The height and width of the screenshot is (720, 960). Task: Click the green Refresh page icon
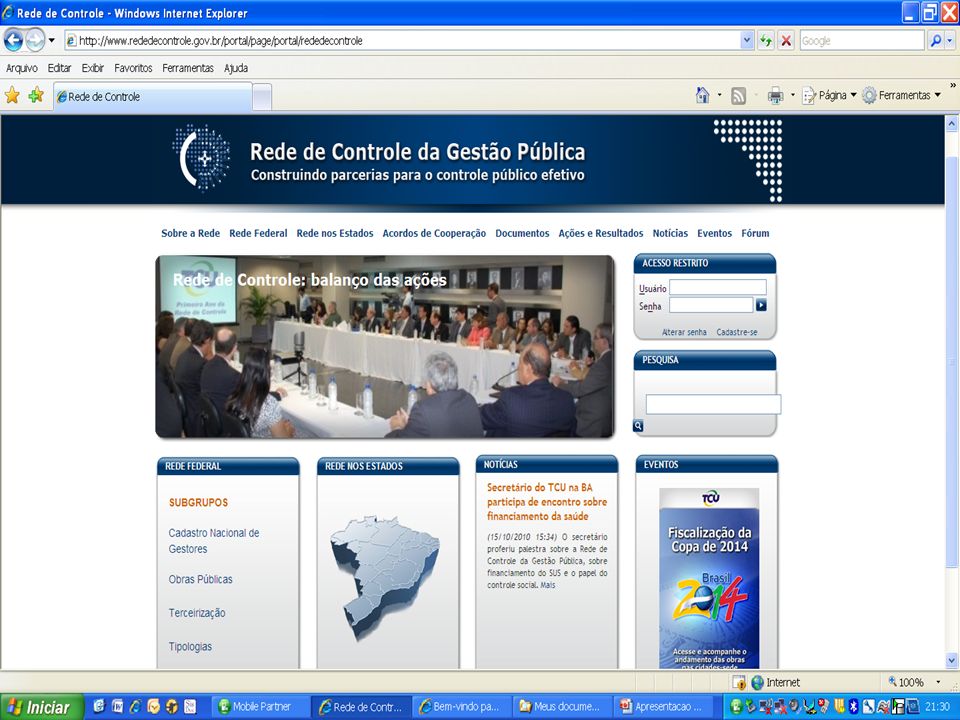click(766, 41)
